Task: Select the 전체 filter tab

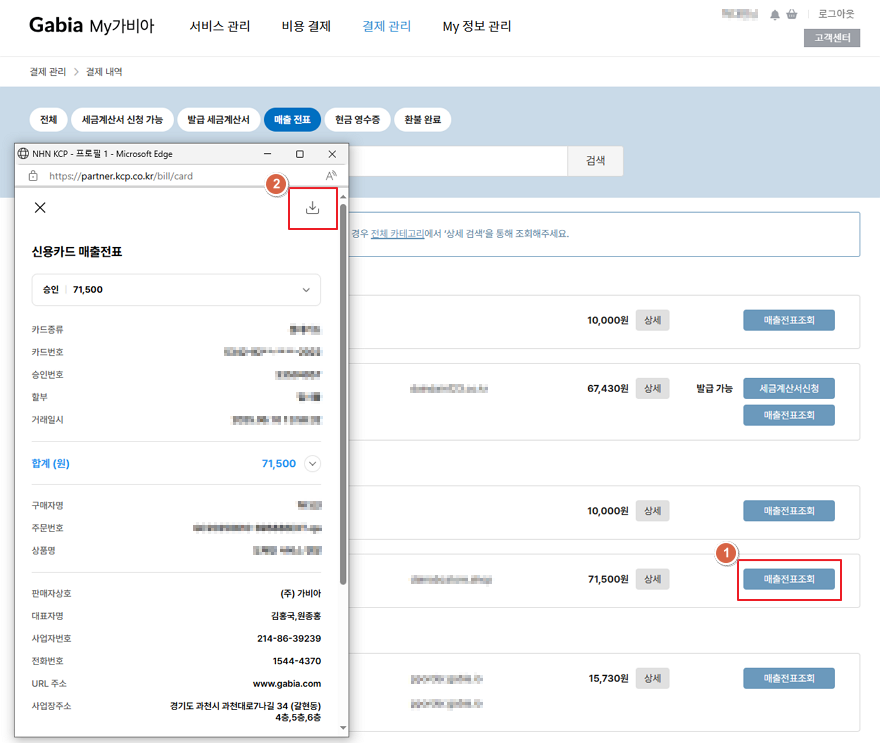Action: 49,120
